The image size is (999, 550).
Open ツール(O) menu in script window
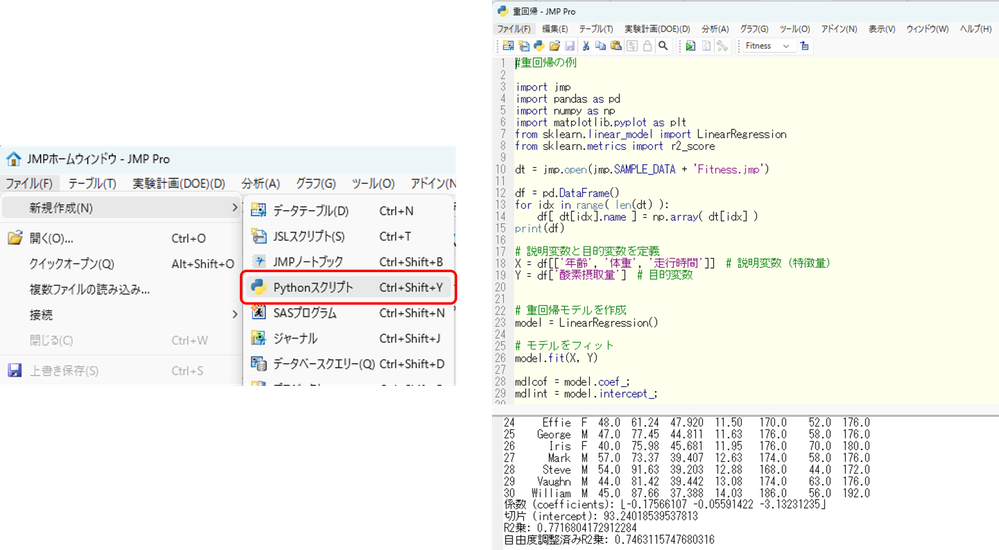(794, 29)
